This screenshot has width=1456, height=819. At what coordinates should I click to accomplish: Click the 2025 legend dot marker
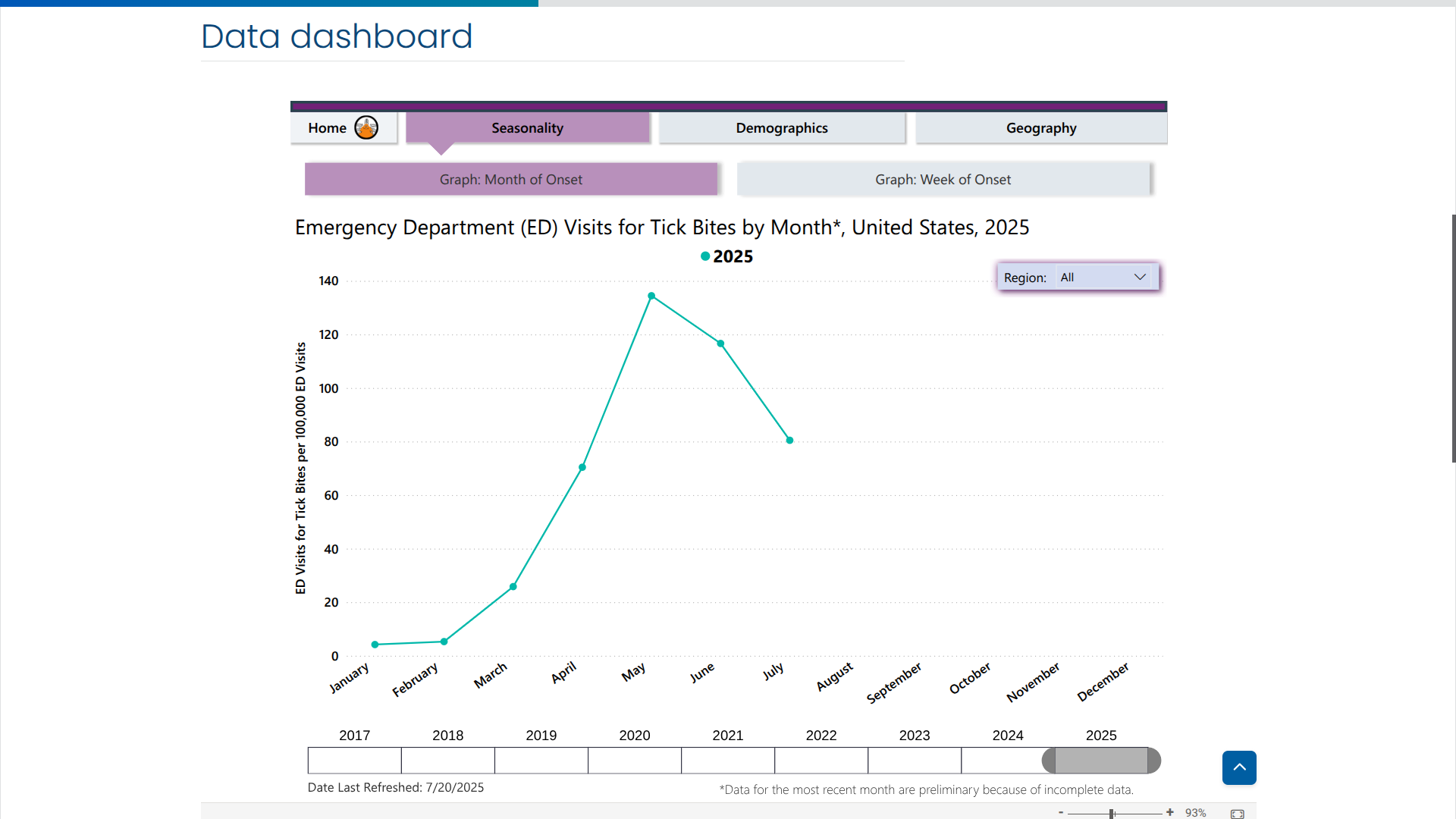point(705,256)
